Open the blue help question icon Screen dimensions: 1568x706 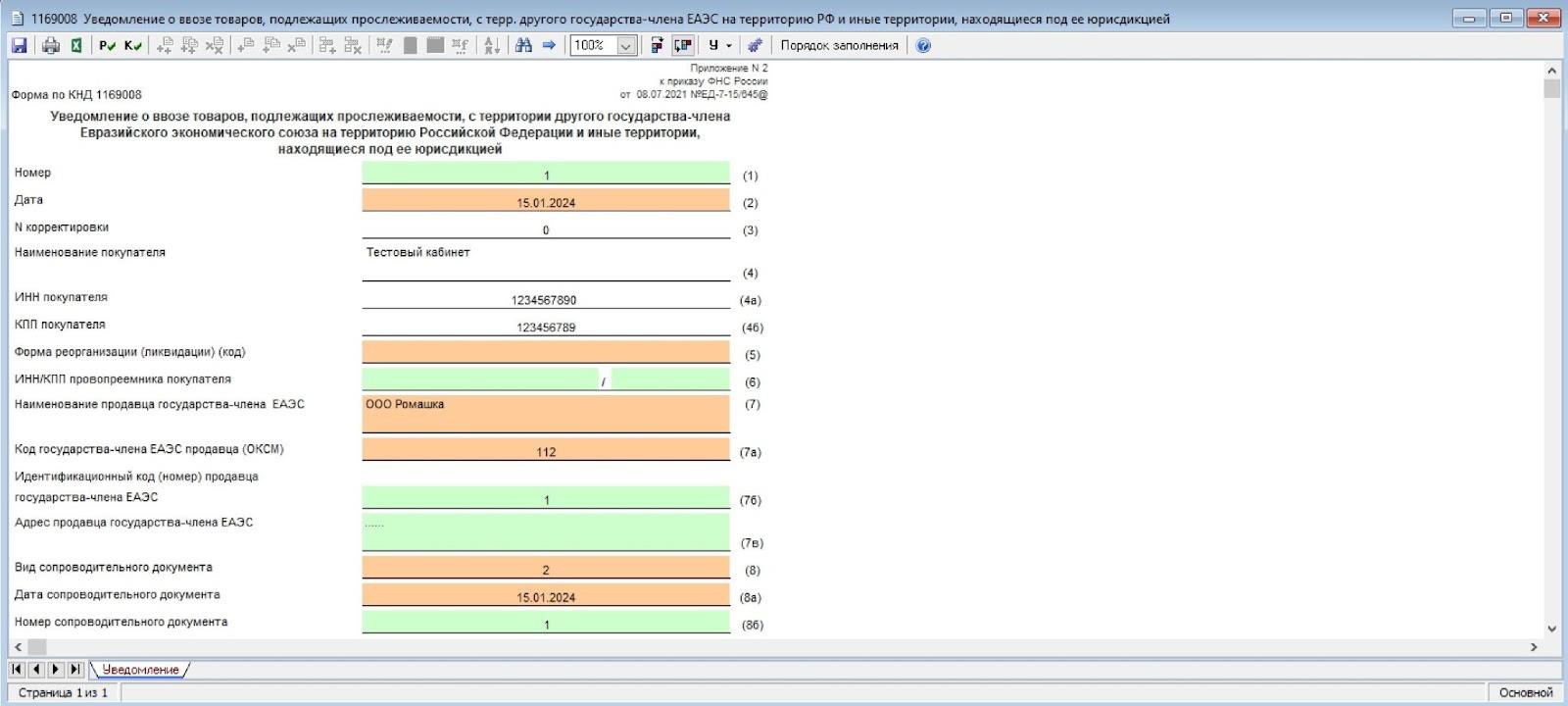923,45
